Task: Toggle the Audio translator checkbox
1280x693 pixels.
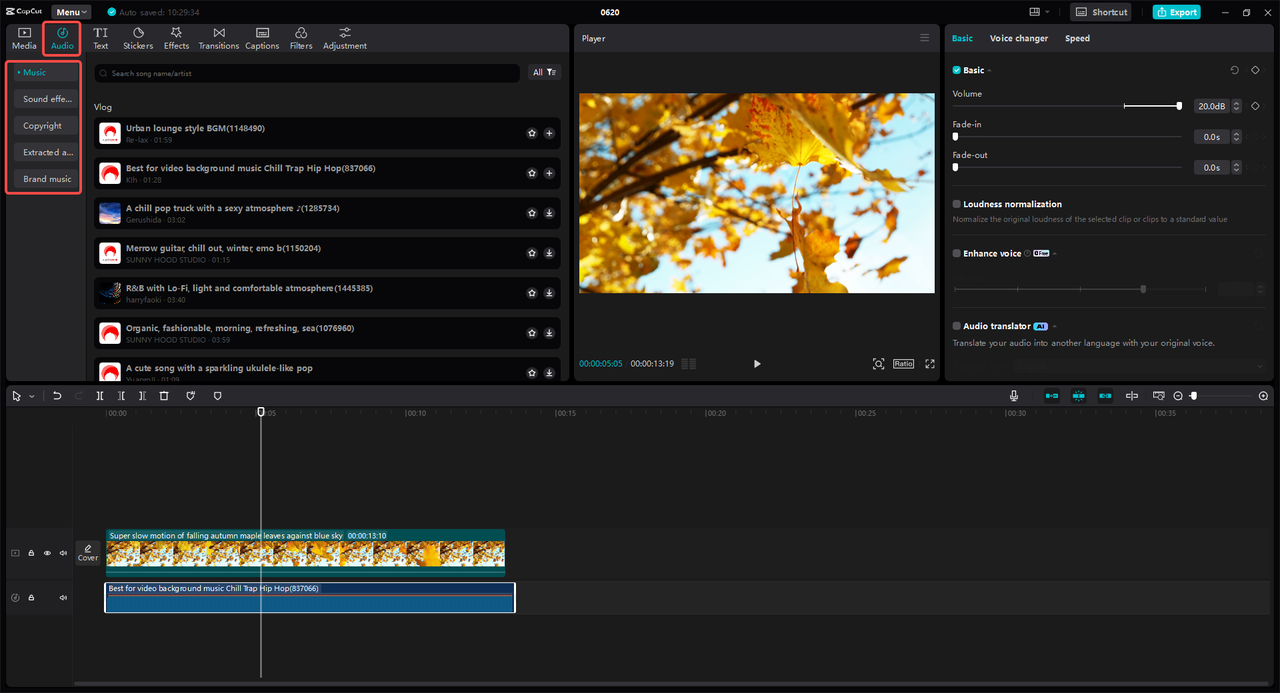Action: [x=957, y=326]
